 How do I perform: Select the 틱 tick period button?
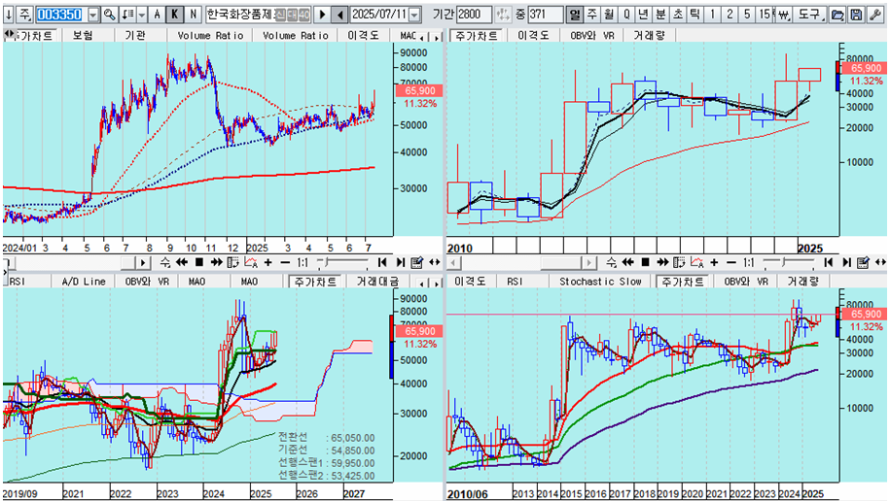[695, 14]
